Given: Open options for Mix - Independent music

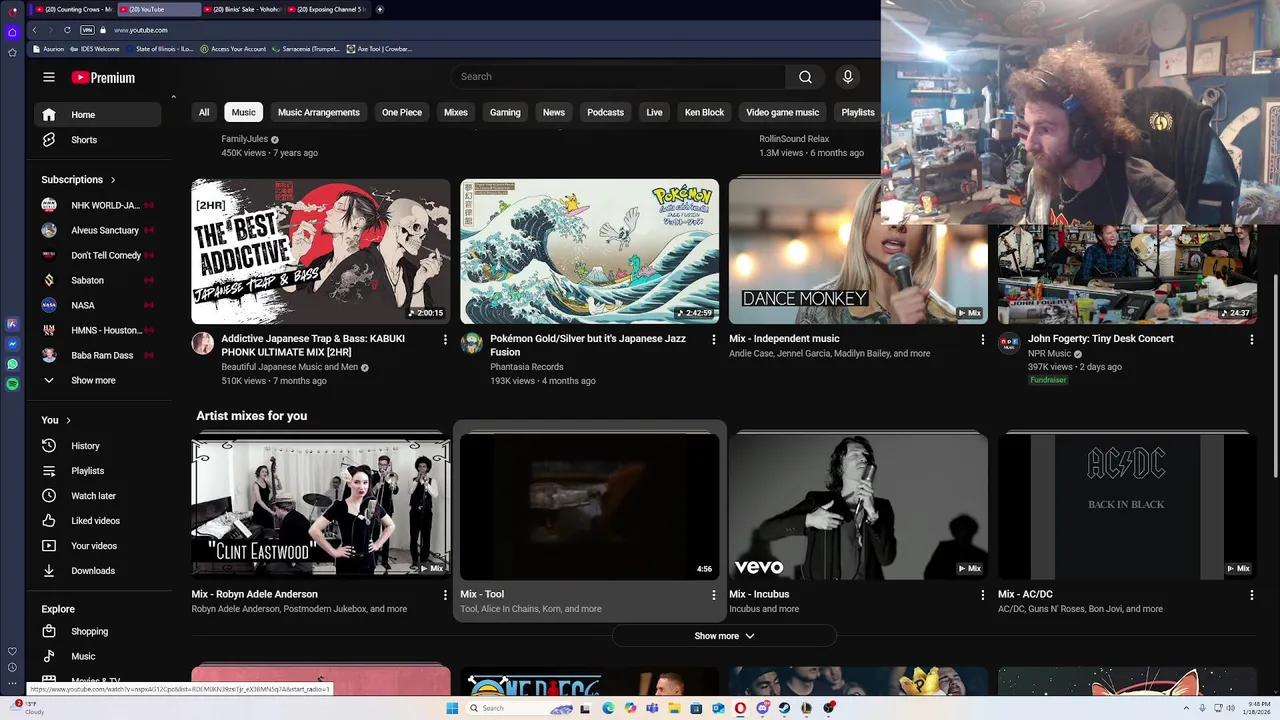Looking at the screenshot, I should [983, 340].
